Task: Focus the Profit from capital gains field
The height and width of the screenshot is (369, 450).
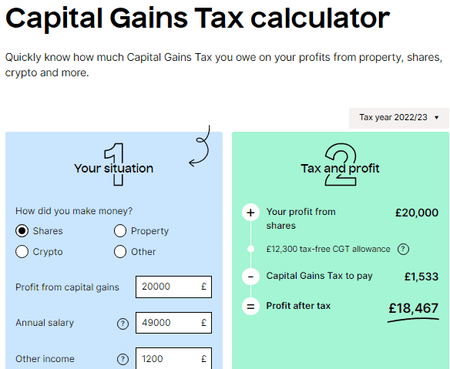Action: [x=174, y=287]
